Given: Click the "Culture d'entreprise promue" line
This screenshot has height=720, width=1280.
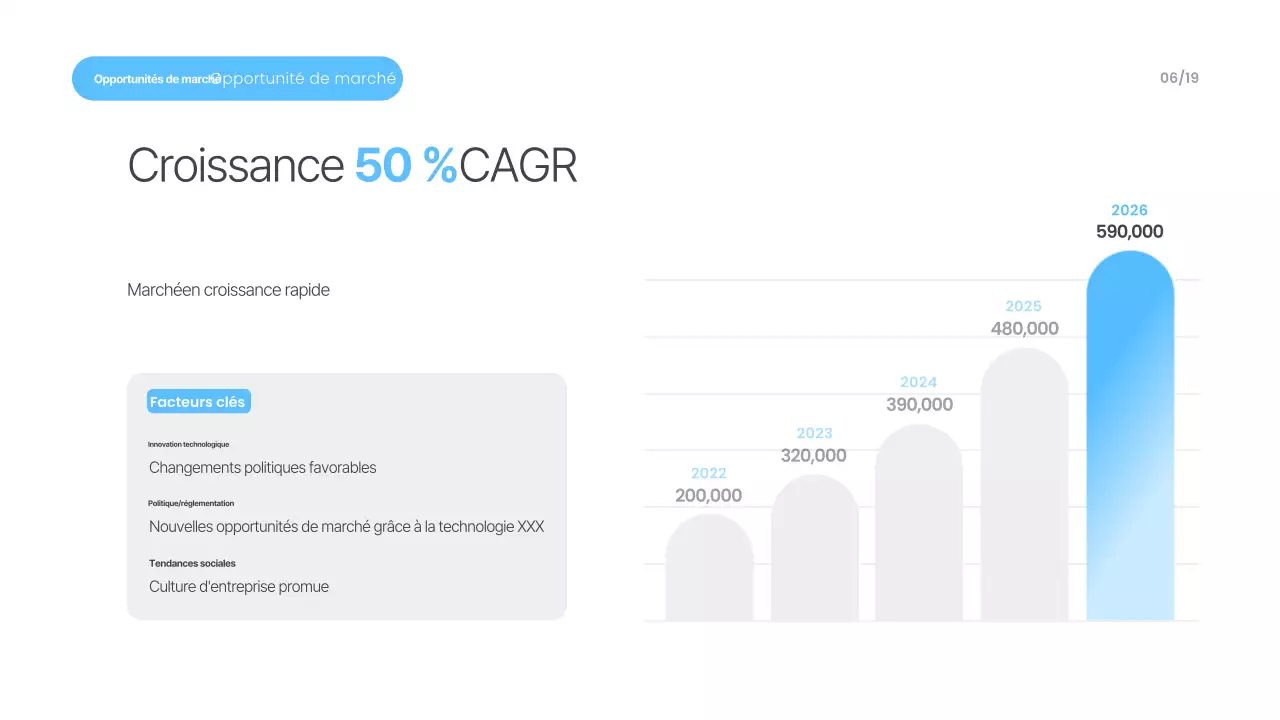Looking at the screenshot, I should click(238, 586).
